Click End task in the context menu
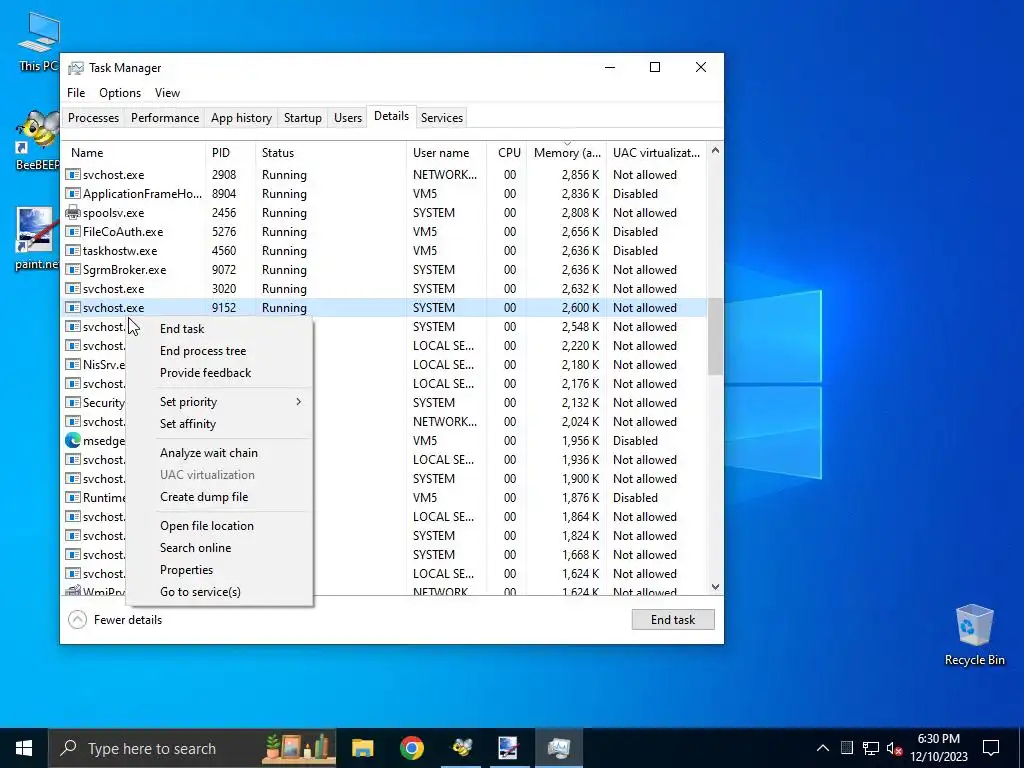The image size is (1024, 768). click(182, 328)
